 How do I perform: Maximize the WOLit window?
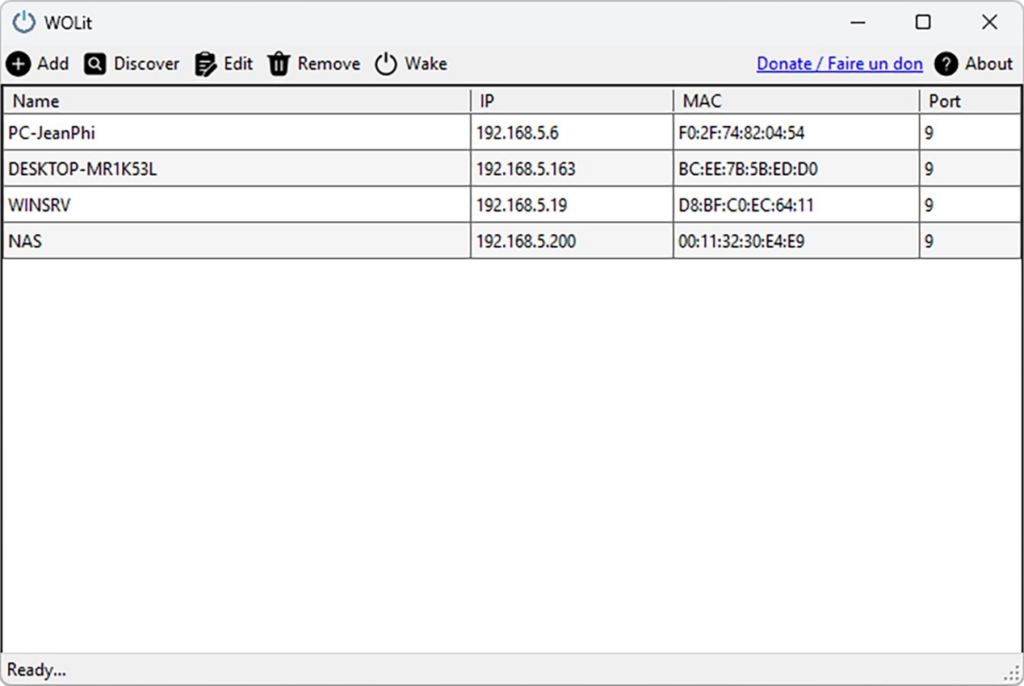coord(923,22)
